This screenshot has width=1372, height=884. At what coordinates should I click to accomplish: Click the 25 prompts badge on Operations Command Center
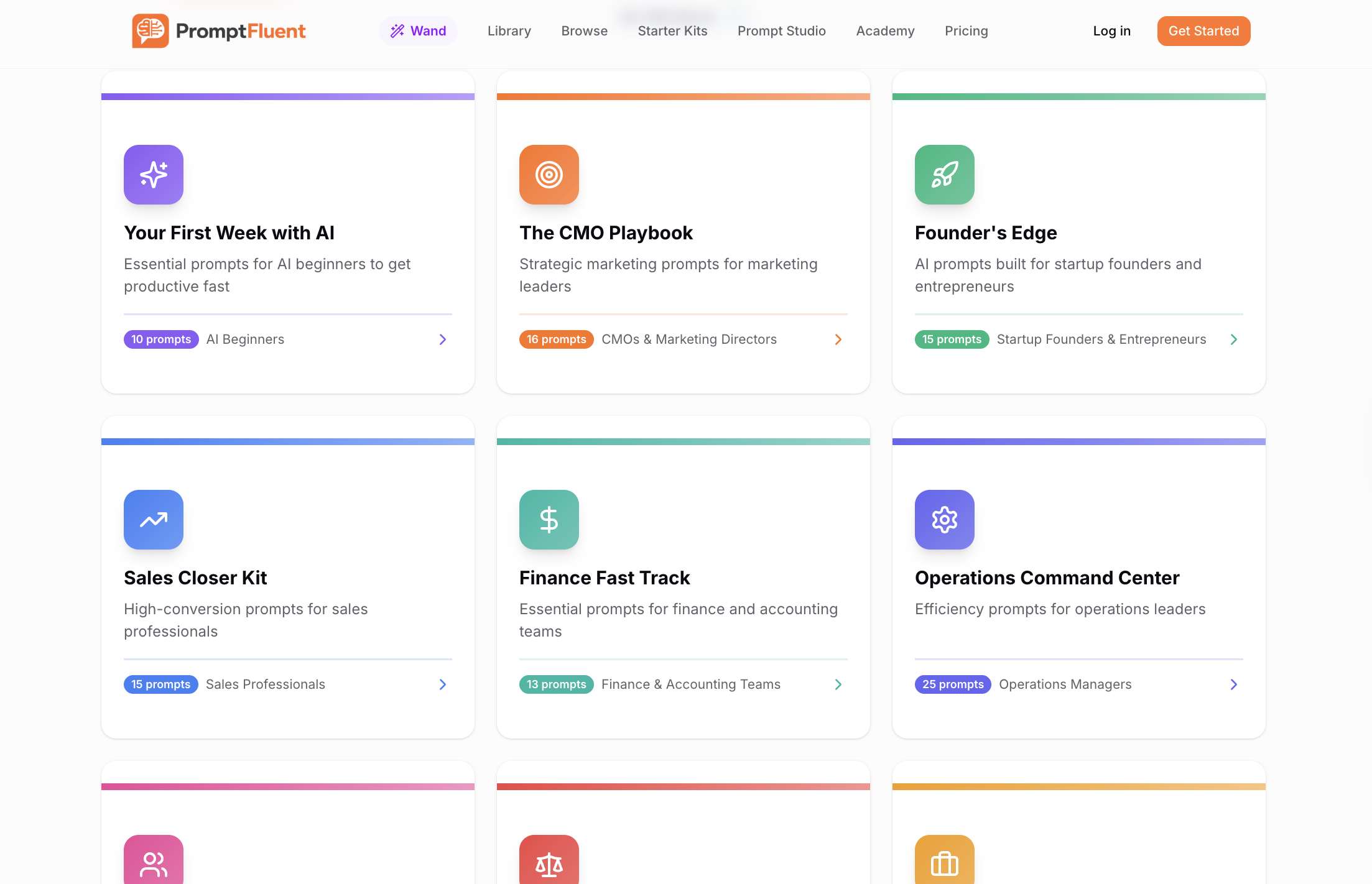pos(952,684)
